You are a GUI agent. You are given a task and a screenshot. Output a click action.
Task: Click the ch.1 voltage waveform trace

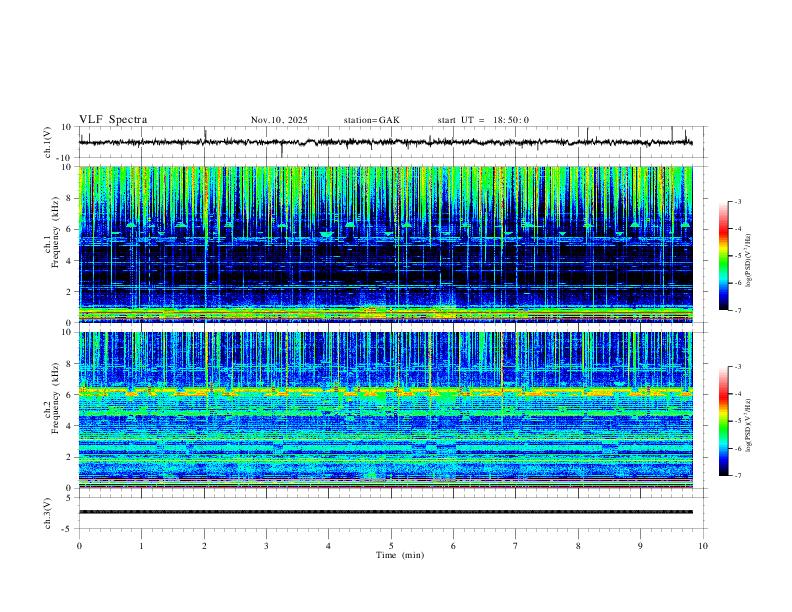386,142
